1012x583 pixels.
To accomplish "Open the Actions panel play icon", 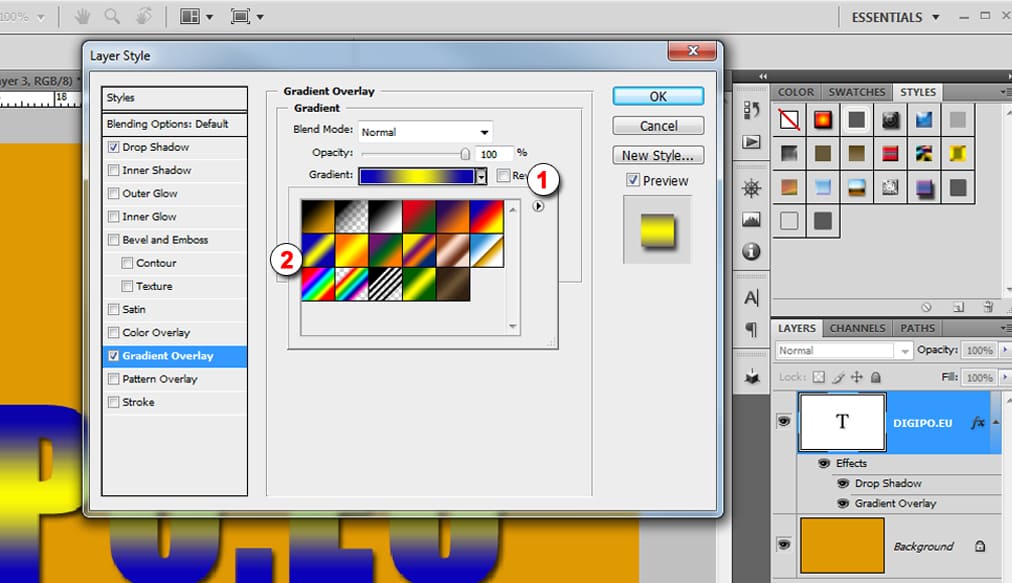I will [x=751, y=142].
